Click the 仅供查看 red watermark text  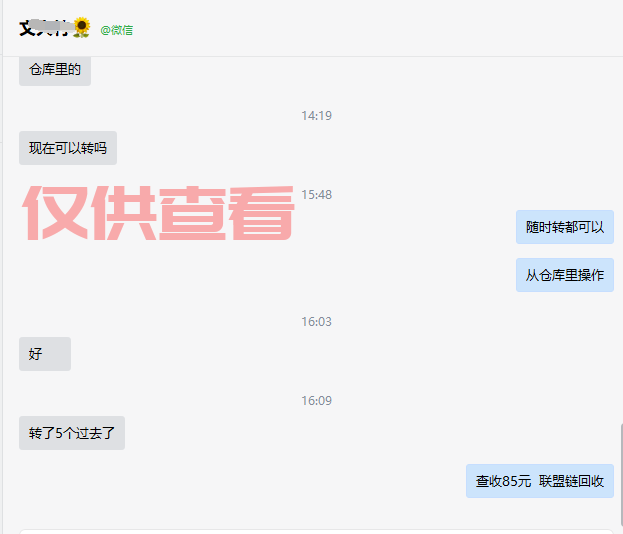(x=158, y=213)
